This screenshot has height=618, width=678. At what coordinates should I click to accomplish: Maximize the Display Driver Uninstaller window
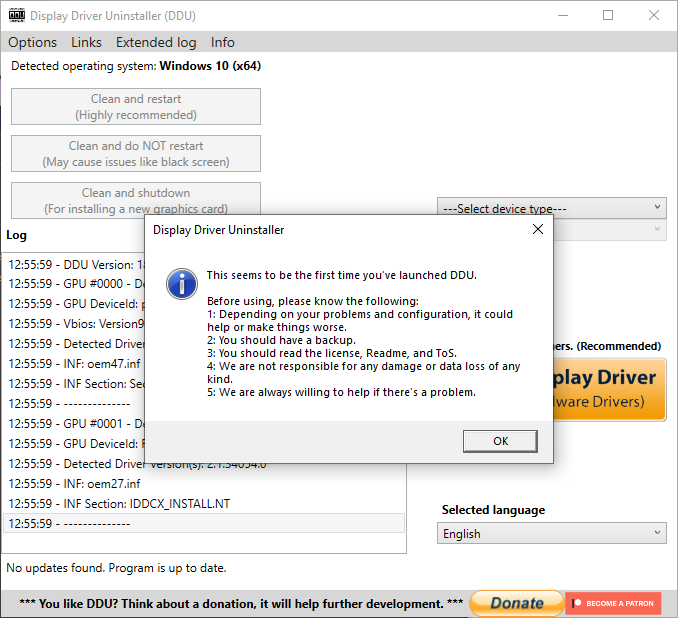[608, 16]
